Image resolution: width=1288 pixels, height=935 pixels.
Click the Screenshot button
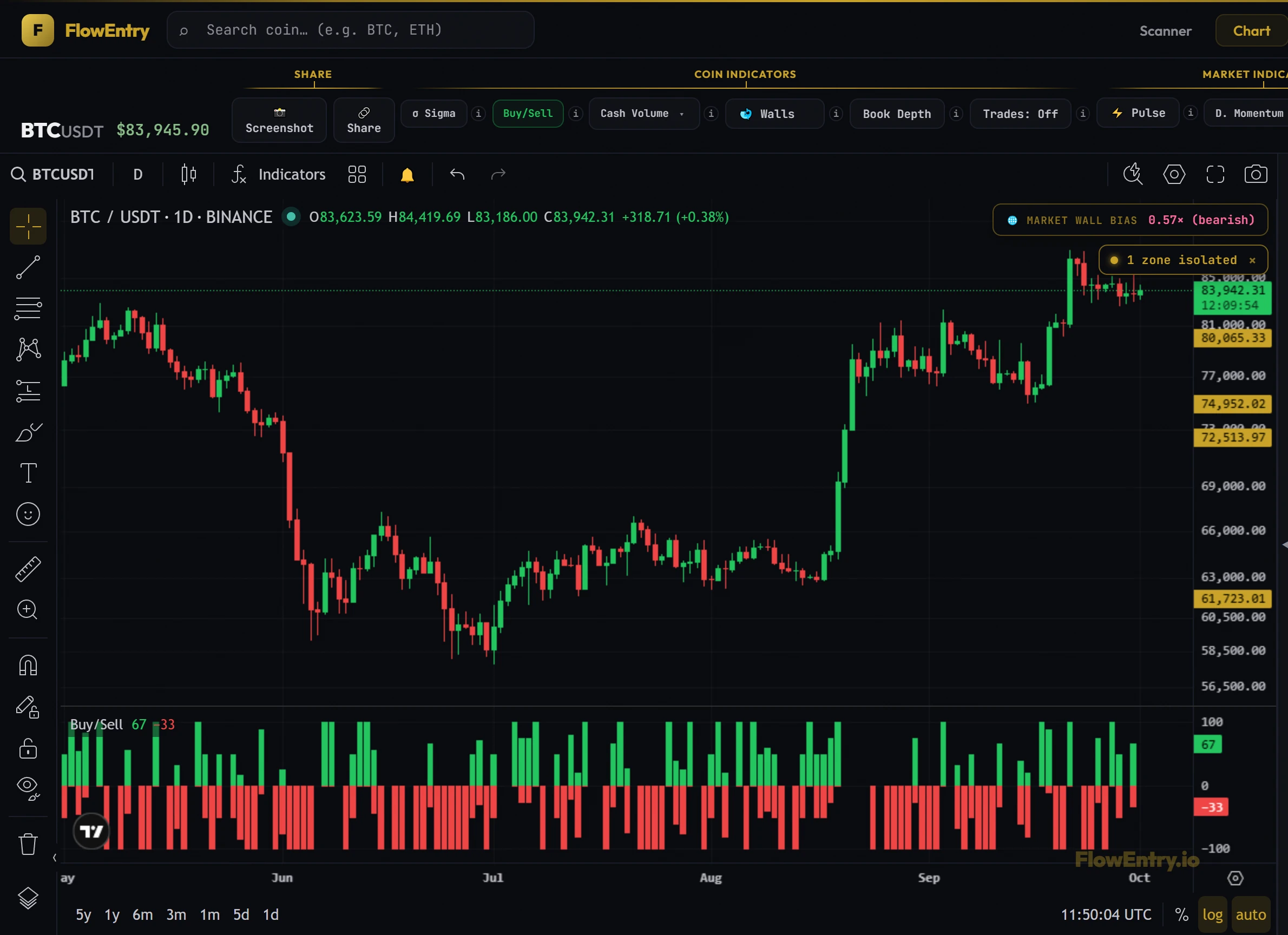[279, 120]
